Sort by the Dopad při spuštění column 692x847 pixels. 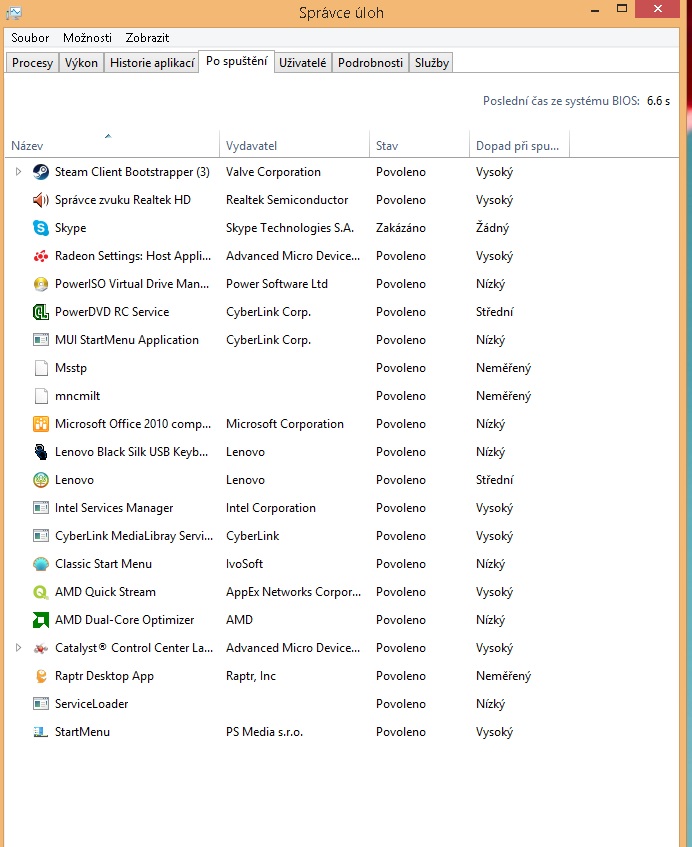pos(519,145)
